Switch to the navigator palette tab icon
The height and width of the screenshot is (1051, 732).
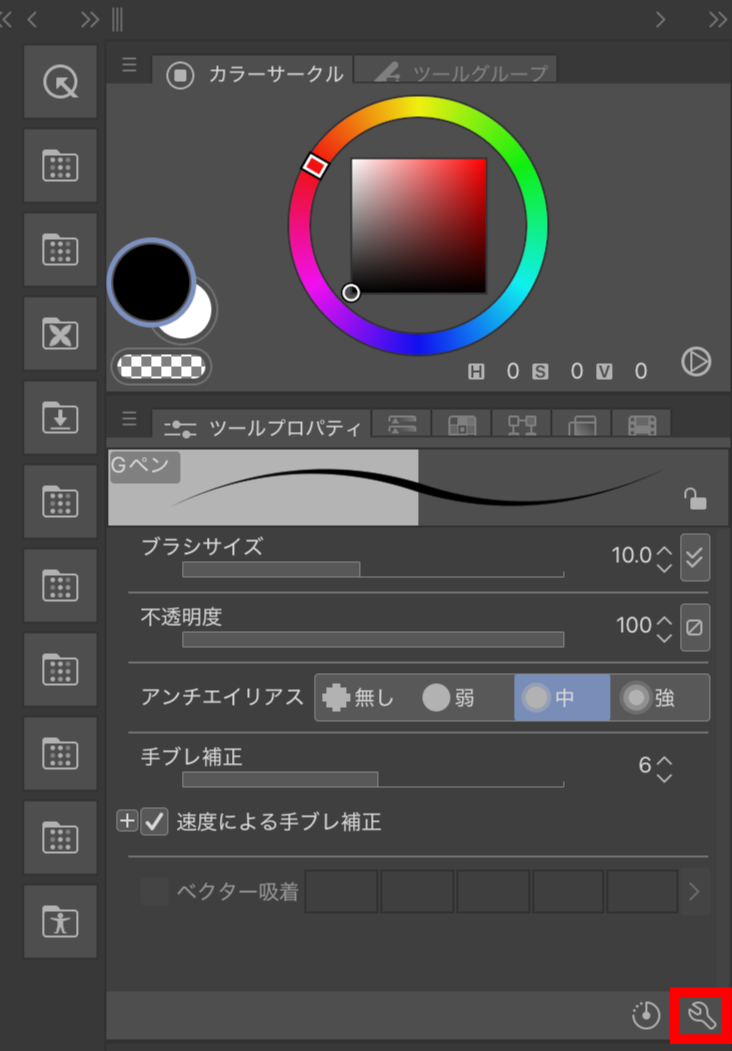(x=462, y=425)
